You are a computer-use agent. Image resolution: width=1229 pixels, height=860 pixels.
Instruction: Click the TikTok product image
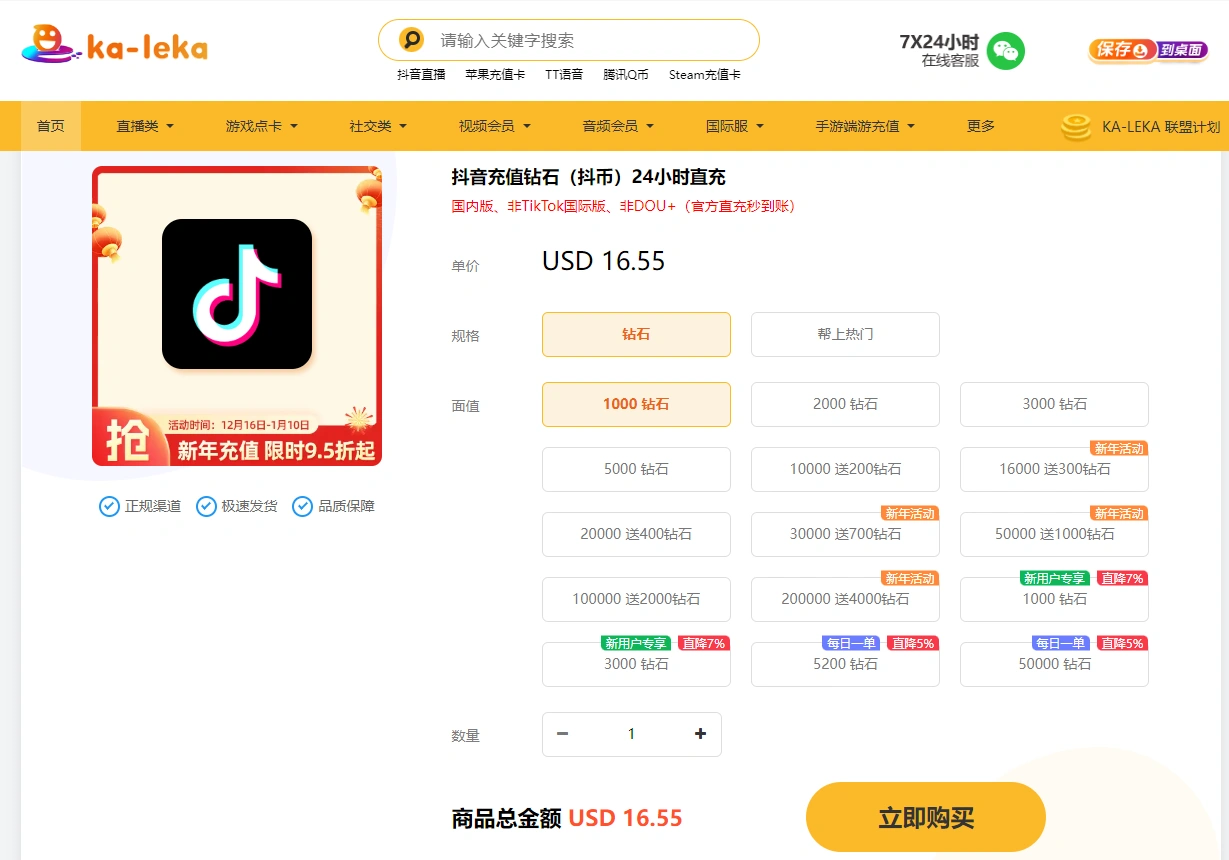coord(237,316)
